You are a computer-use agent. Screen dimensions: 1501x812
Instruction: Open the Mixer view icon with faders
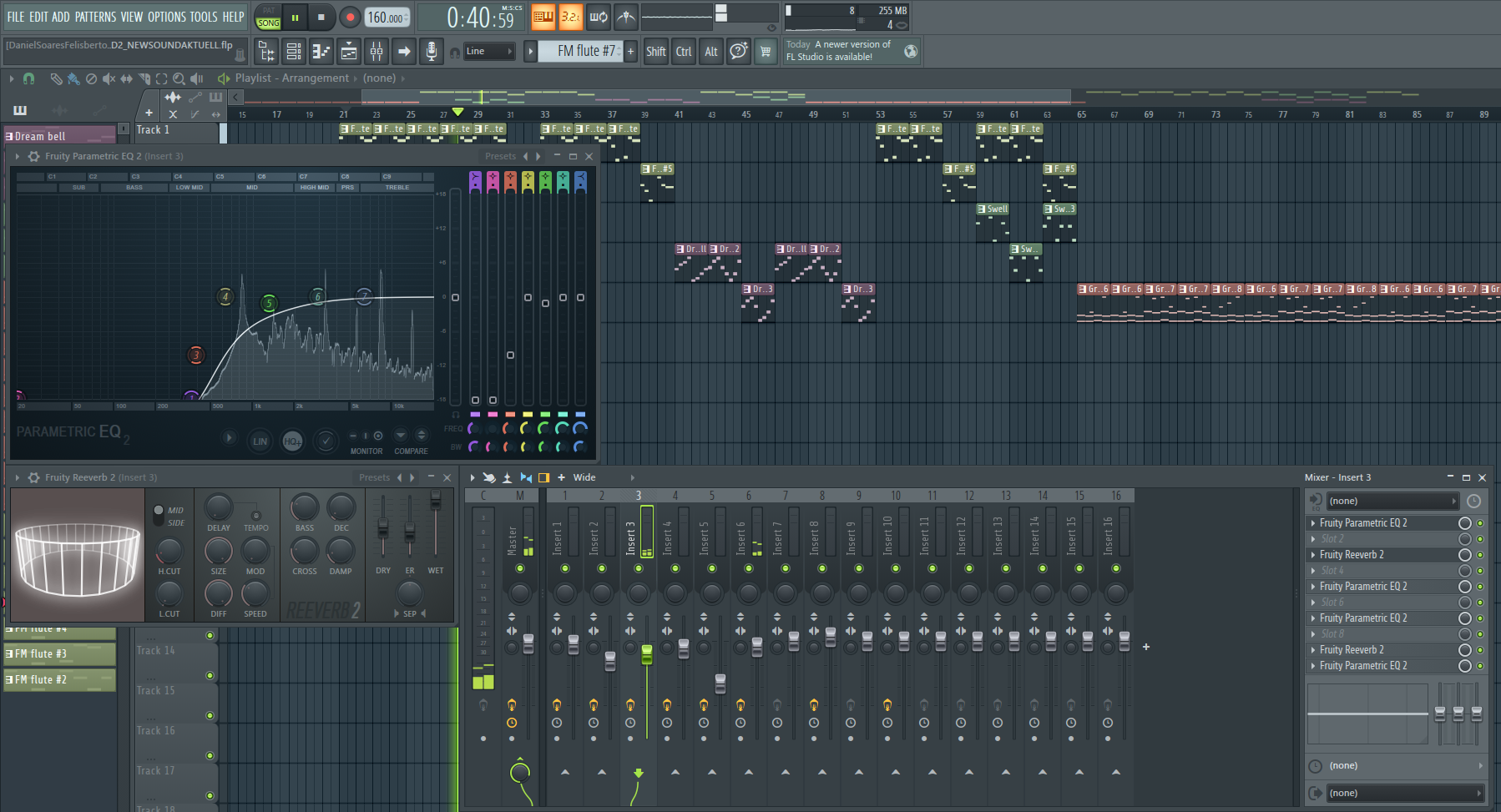pos(377,52)
